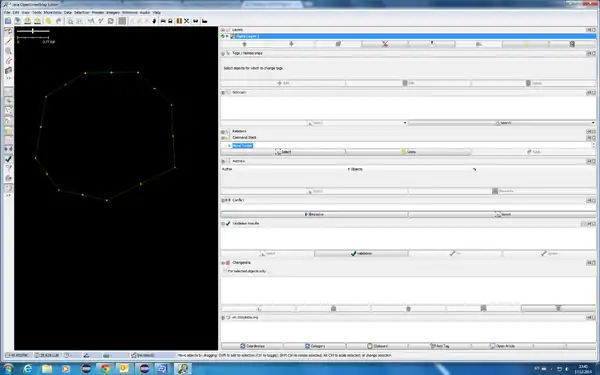This screenshot has width=600, height=375.
Task: Click the Add button in Tags panel
Action: click(283, 83)
